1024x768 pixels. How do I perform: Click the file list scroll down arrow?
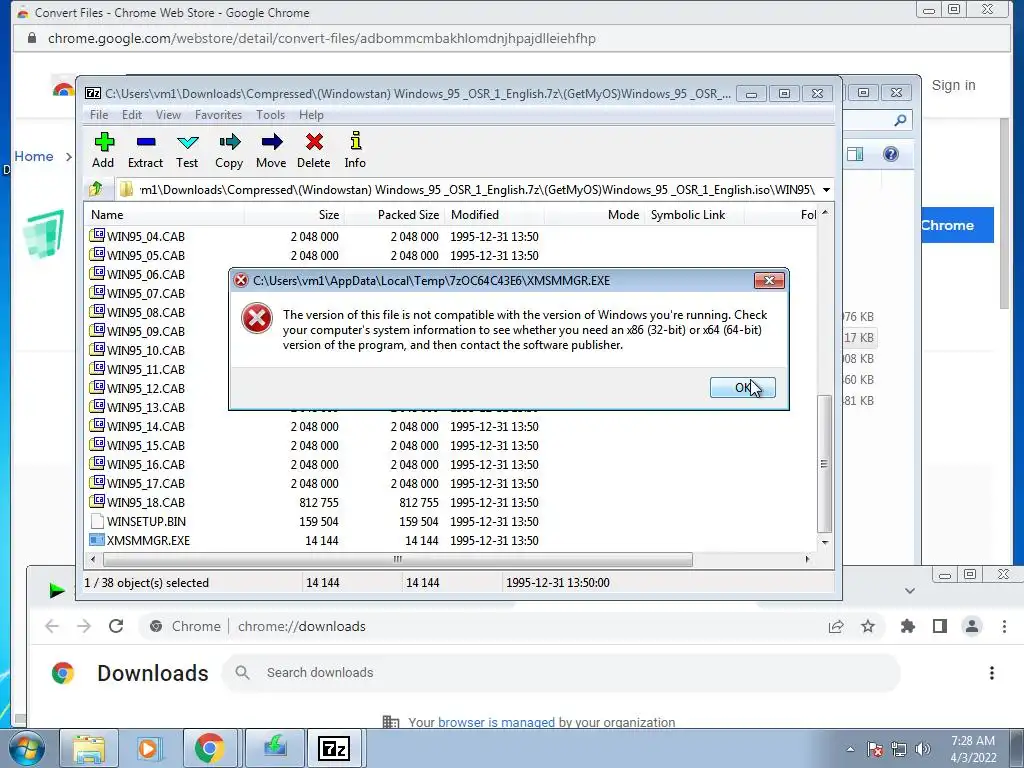(x=825, y=542)
